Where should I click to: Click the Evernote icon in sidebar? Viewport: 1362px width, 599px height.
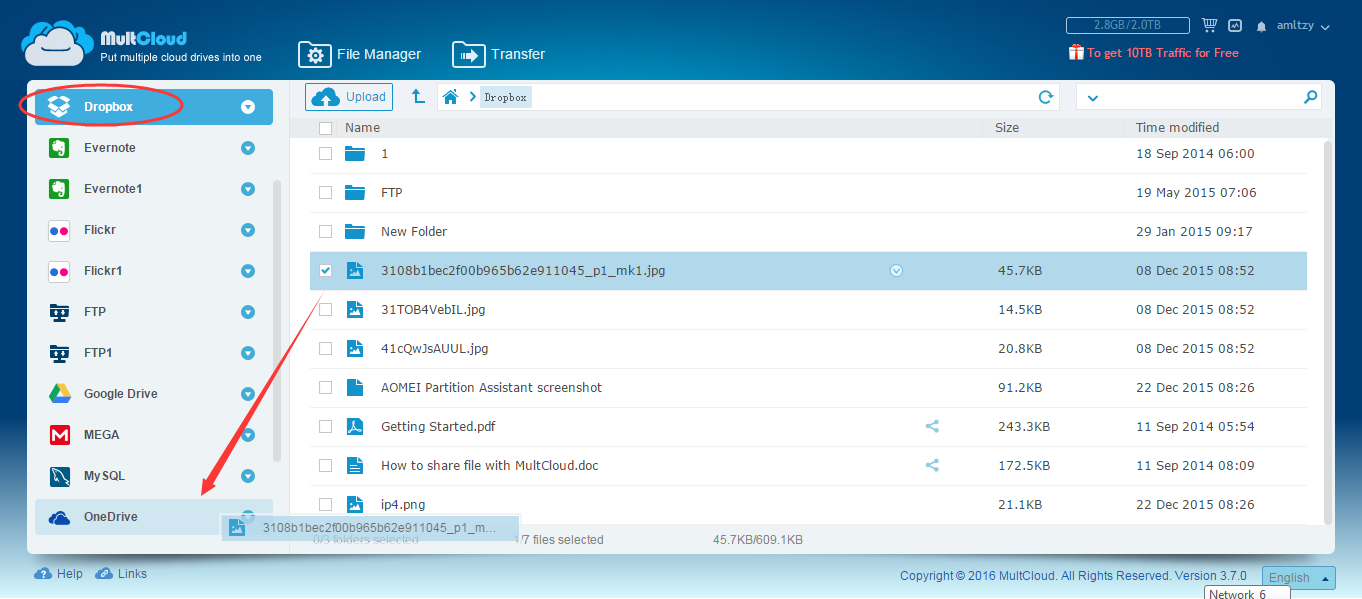point(59,148)
